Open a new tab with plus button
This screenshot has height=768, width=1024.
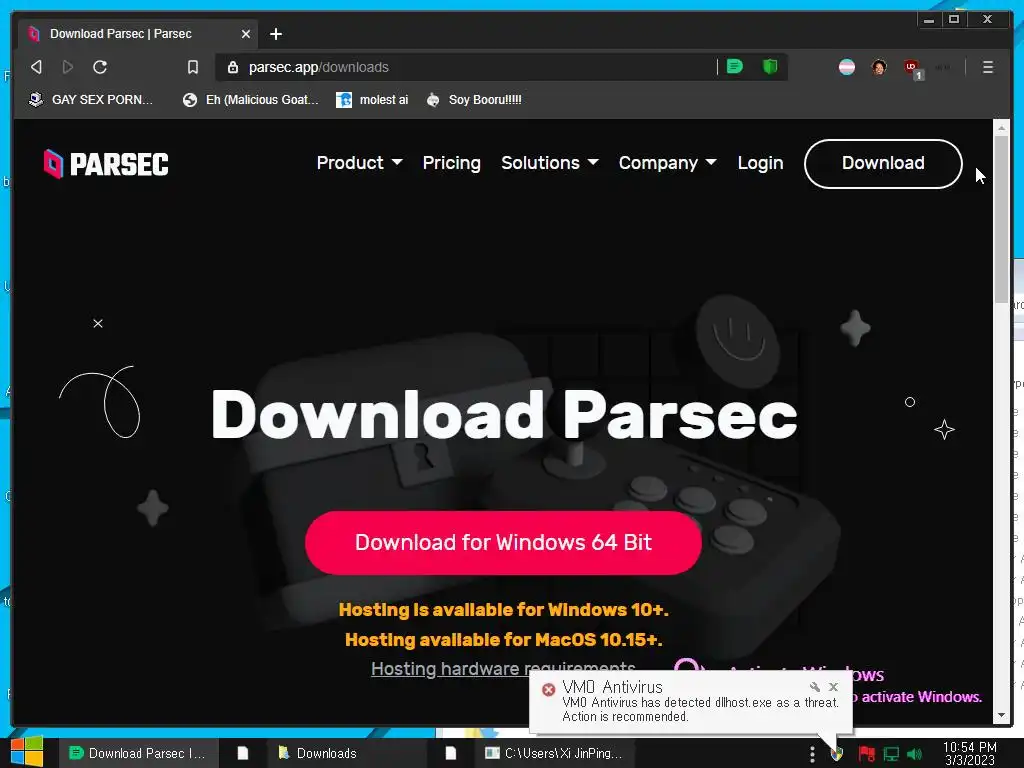point(276,34)
